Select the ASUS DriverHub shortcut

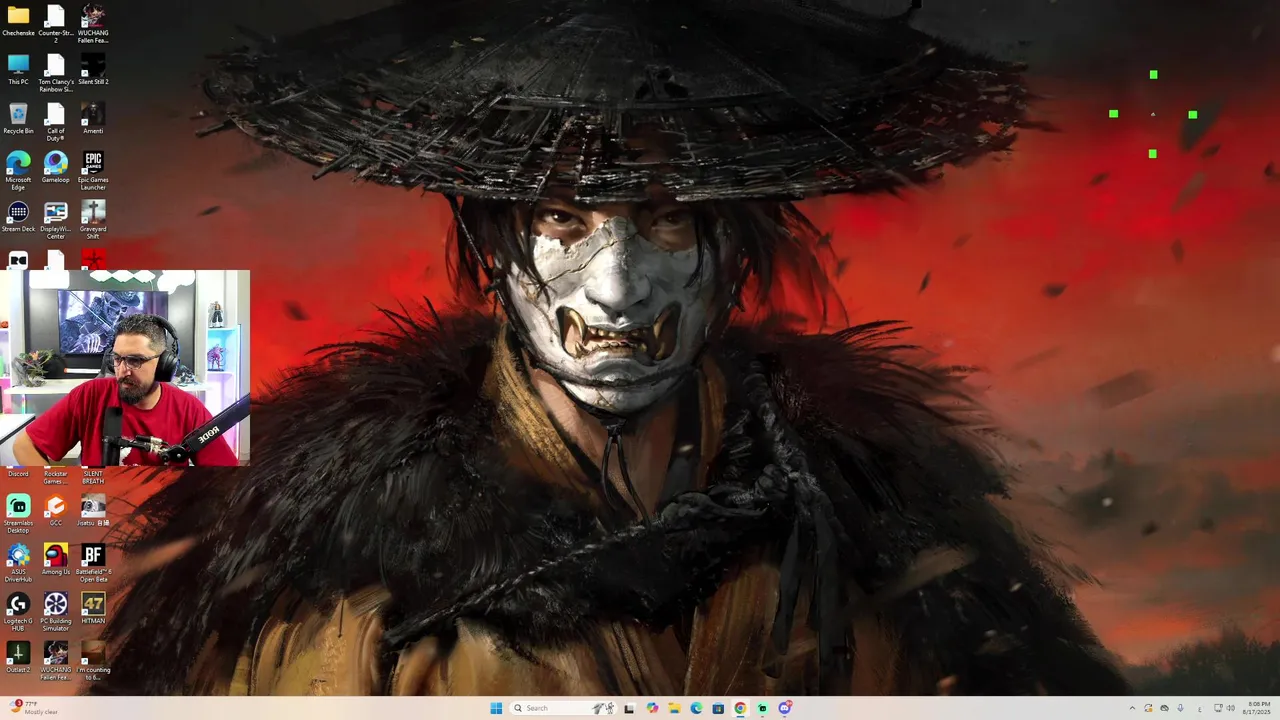[18, 563]
